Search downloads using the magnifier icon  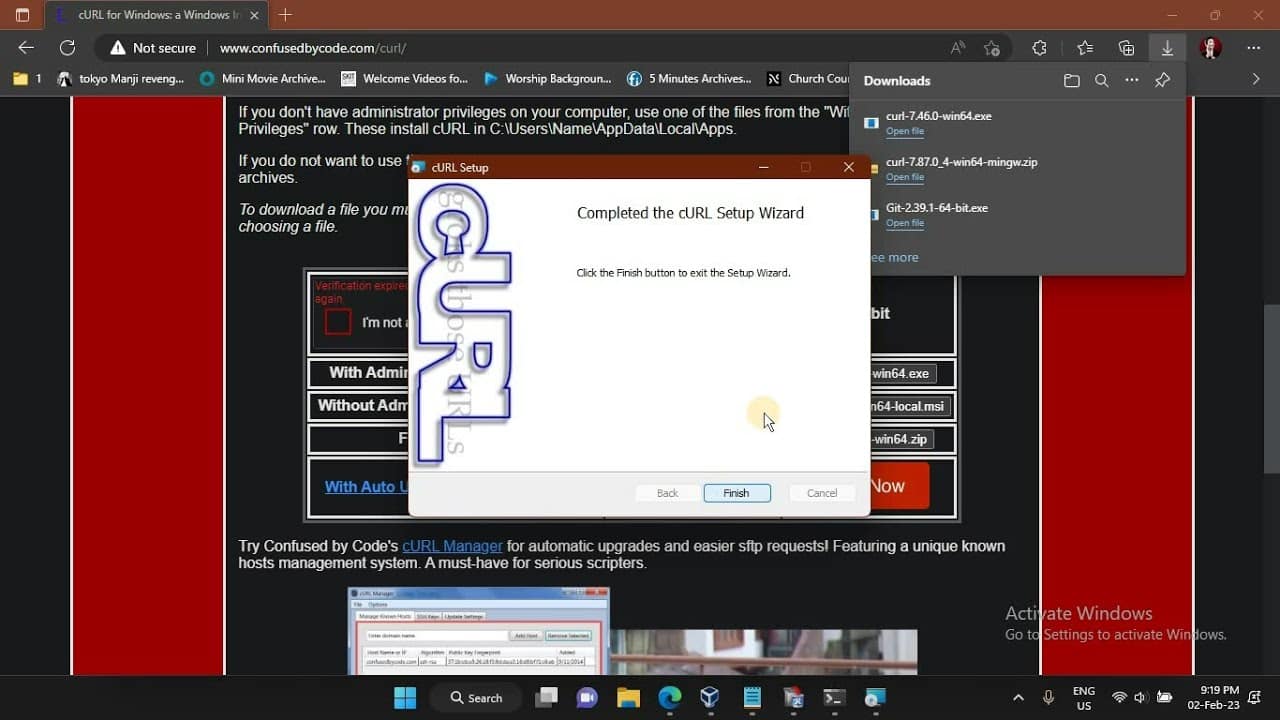click(1101, 80)
